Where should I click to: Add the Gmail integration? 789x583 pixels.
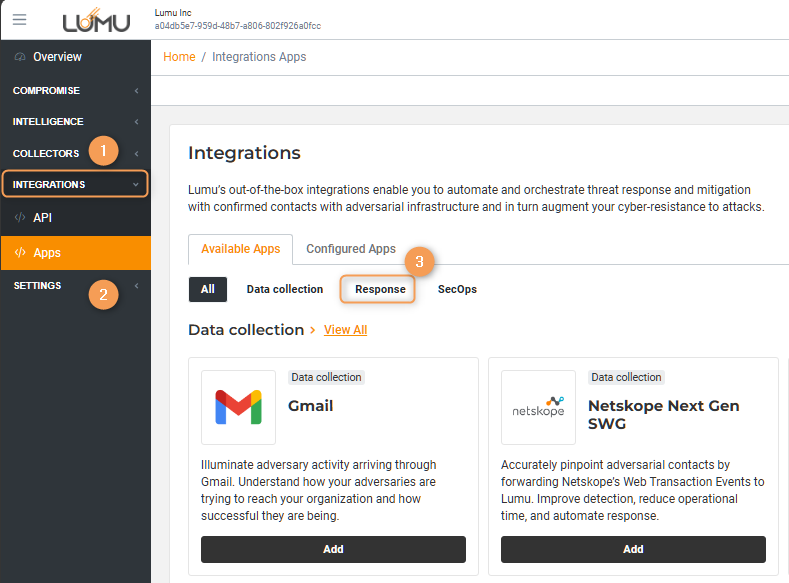click(333, 549)
